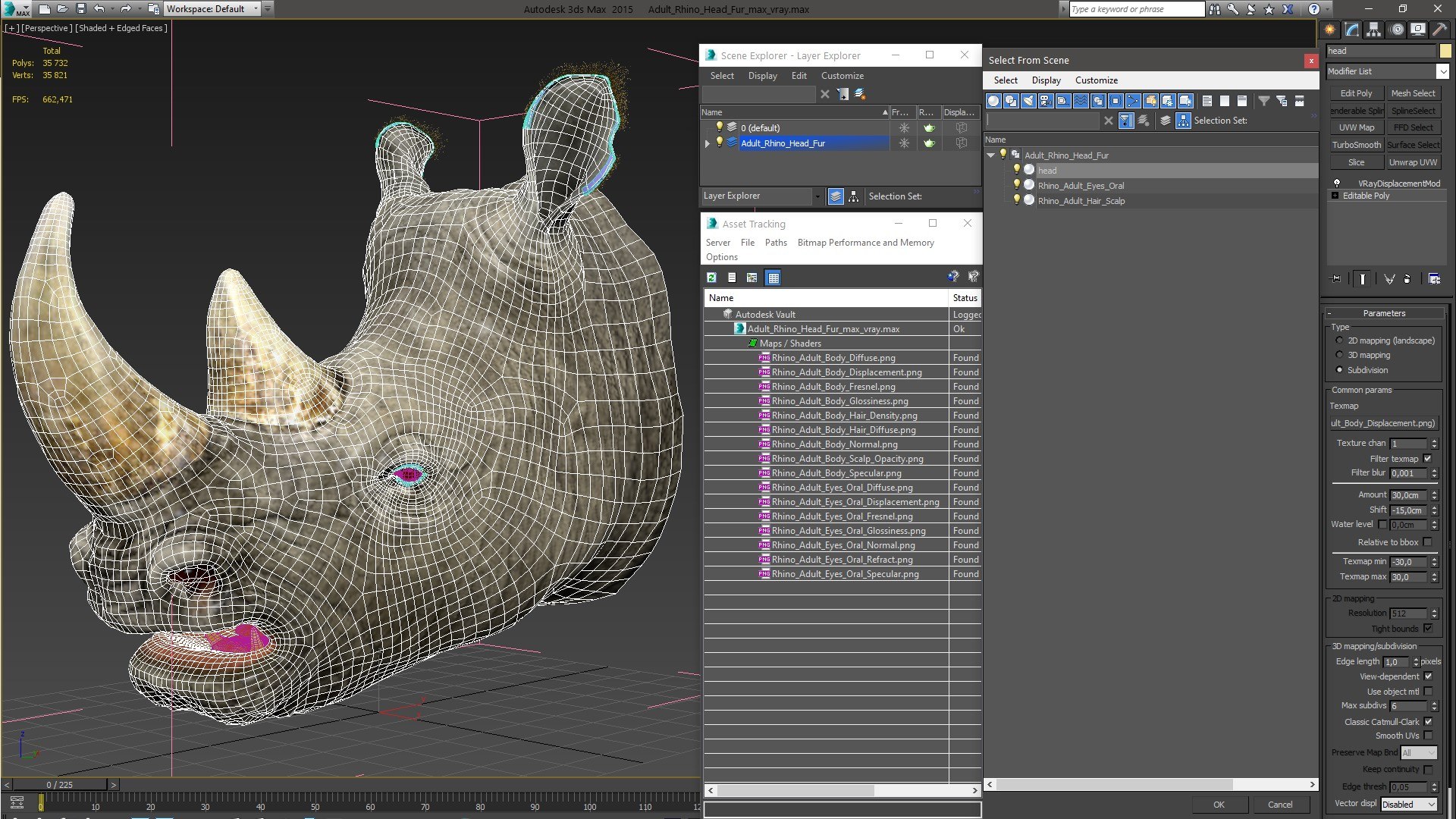
Task: Click the Pin Stack icon below modifier stack
Action: (x=1336, y=278)
